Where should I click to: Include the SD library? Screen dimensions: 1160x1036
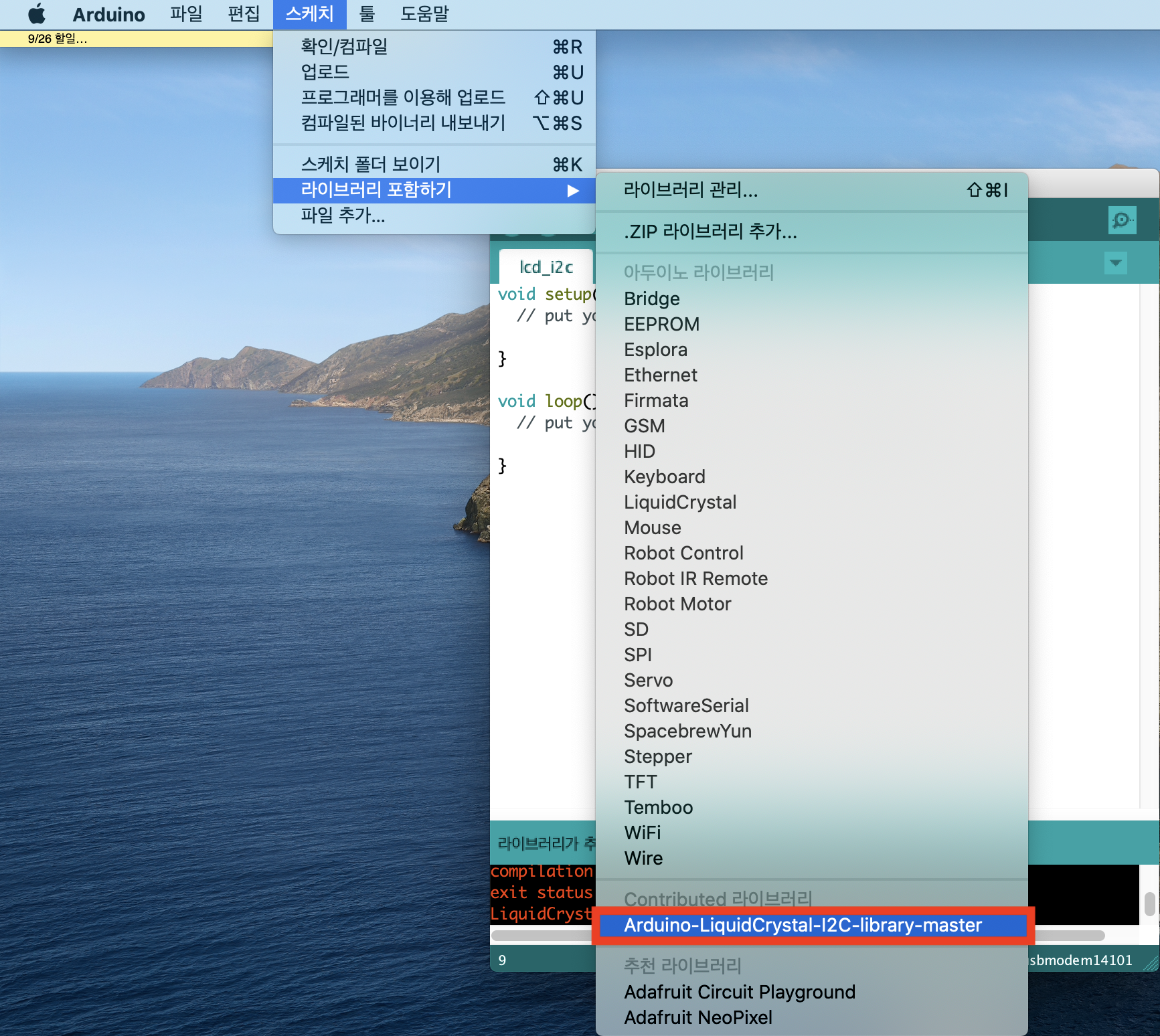[x=811, y=629]
